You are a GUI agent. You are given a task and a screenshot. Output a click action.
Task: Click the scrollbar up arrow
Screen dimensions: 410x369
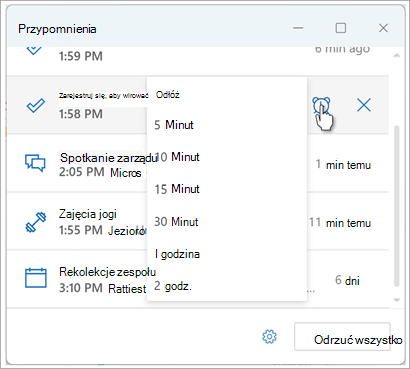pyautogui.click(x=396, y=55)
